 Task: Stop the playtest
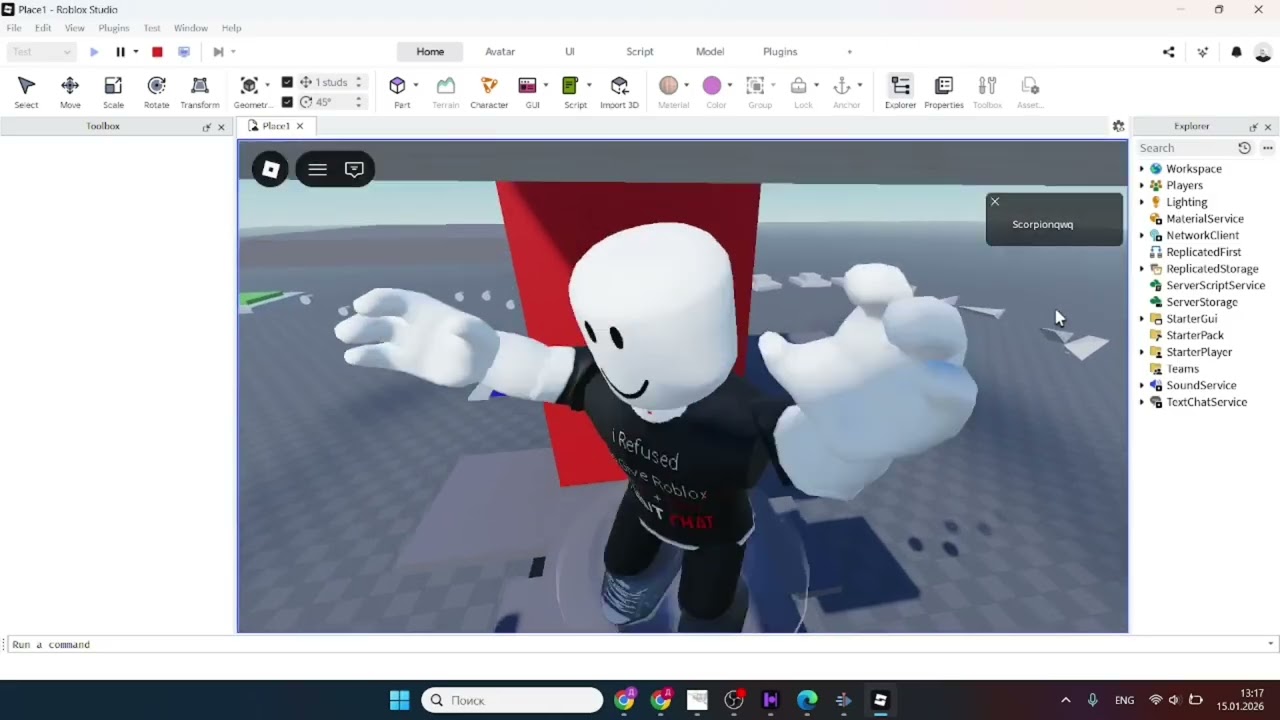click(x=157, y=52)
